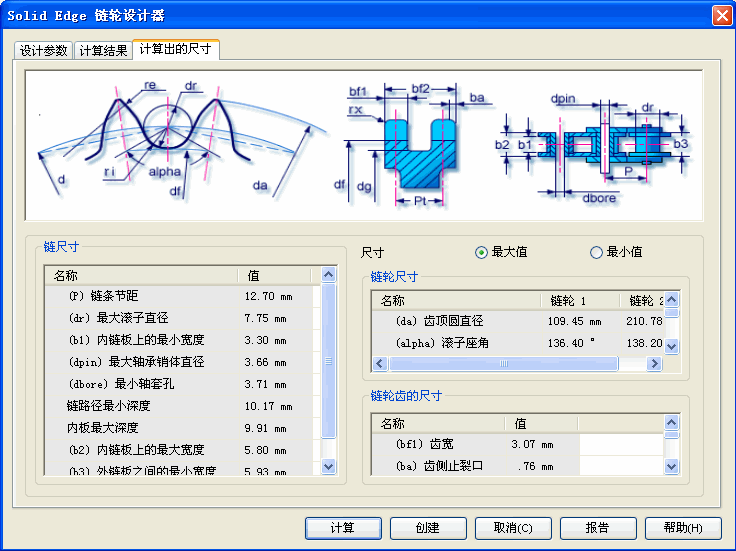Open the 计算结果 tab
This screenshot has height=551, width=736.
[x=103, y=50]
